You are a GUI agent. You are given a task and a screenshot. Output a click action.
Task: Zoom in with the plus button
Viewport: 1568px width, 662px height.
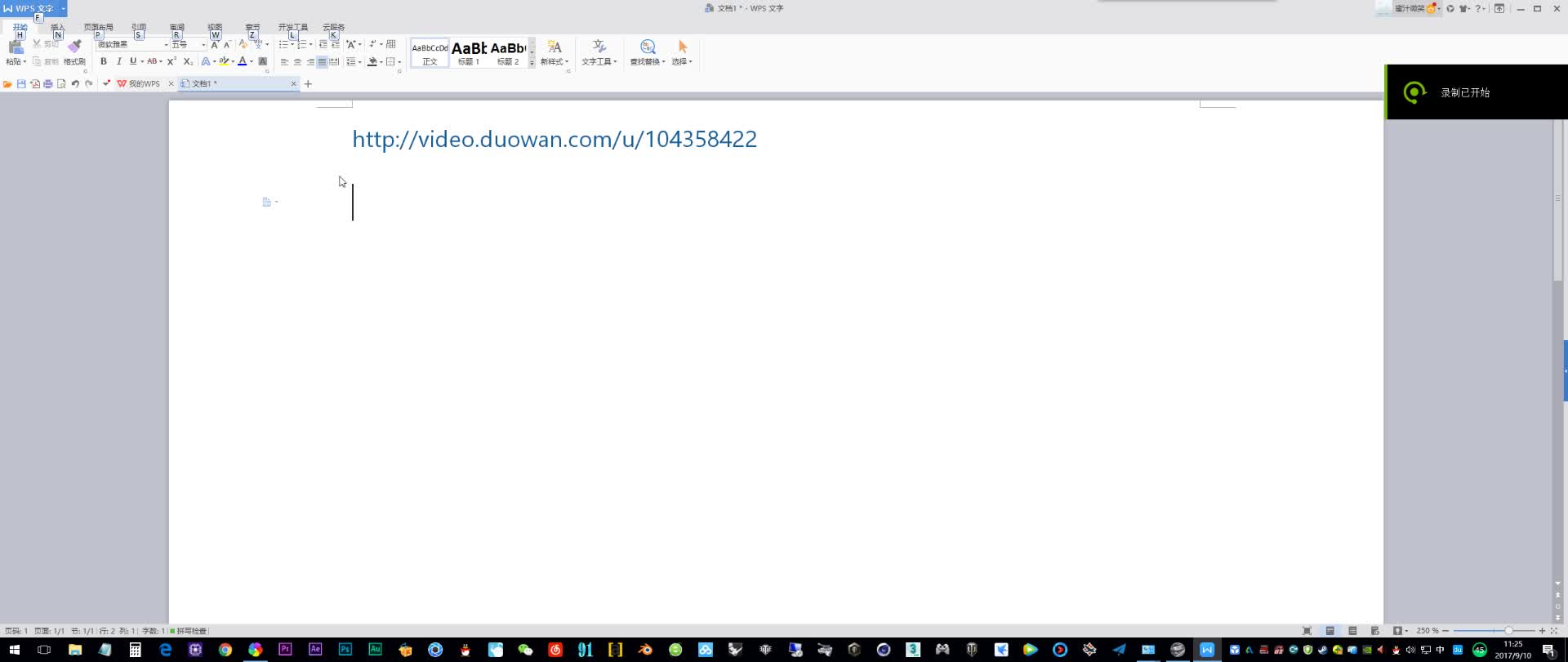1542,631
